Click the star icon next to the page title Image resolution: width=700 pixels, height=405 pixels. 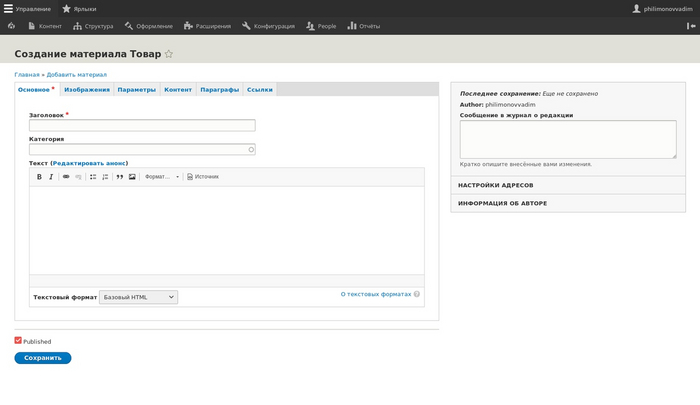tap(169, 54)
